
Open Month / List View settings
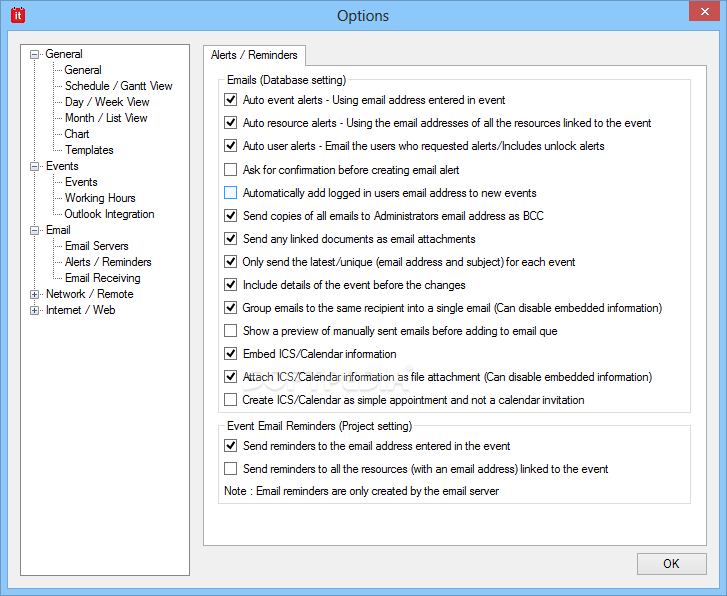(106, 118)
